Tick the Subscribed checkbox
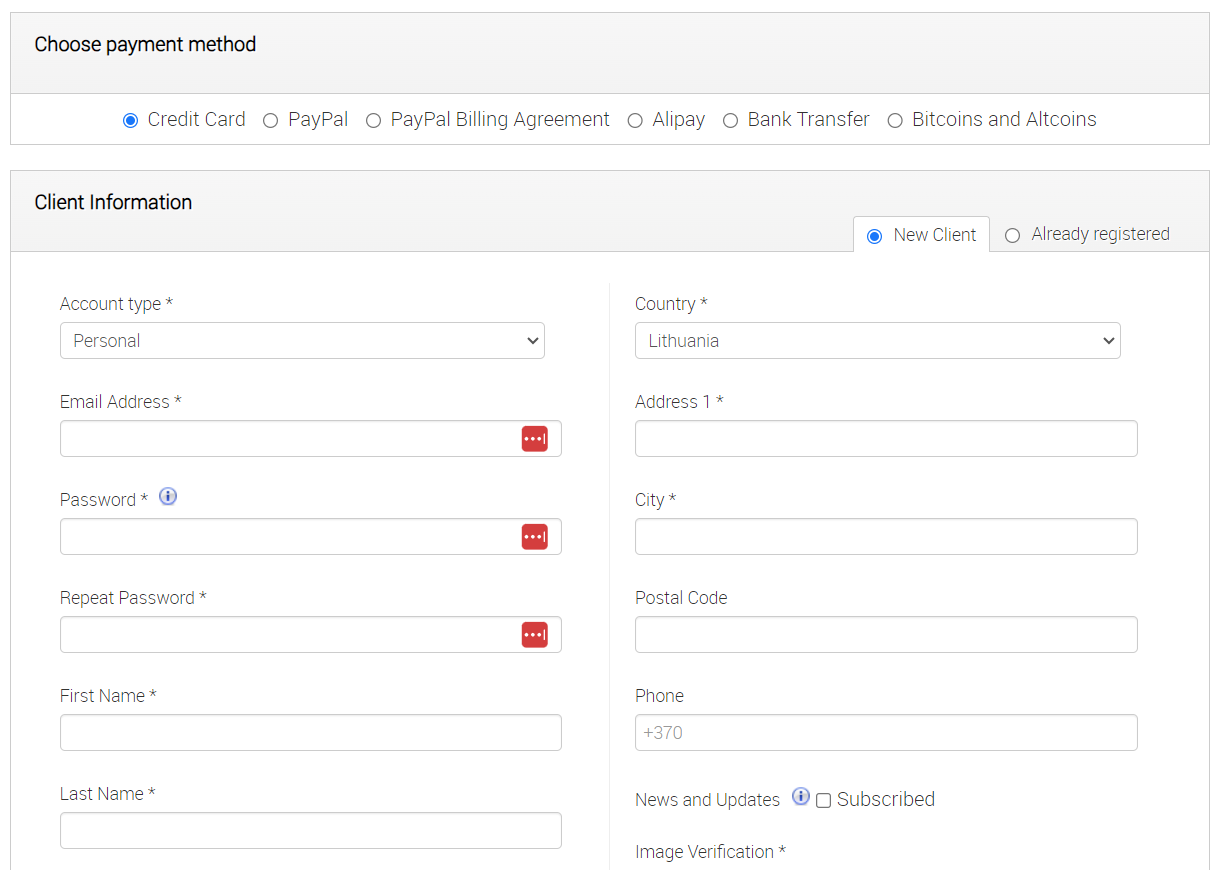The width and height of the screenshot is (1229, 870). (823, 800)
